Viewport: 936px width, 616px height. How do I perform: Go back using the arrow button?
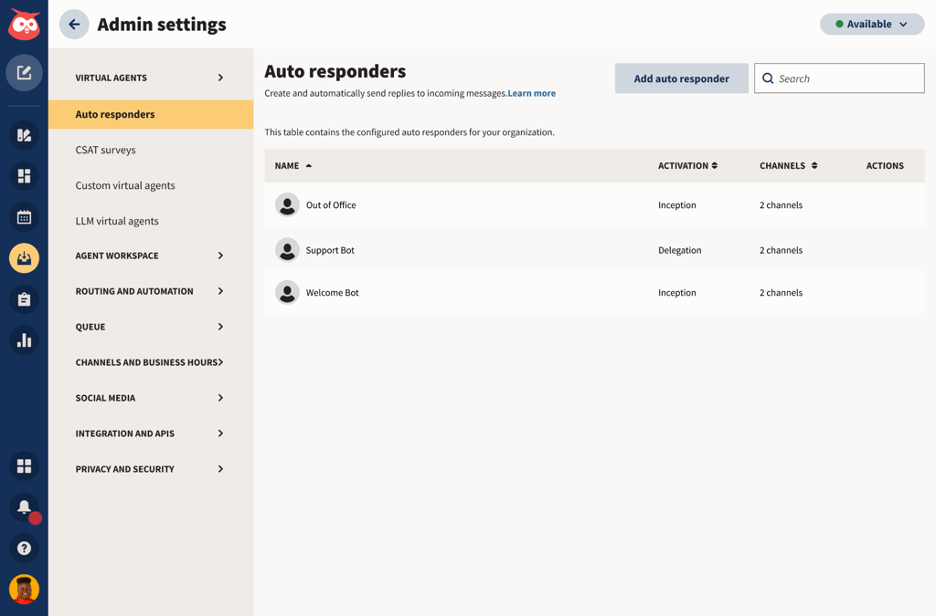pyautogui.click(x=74, y=24)
